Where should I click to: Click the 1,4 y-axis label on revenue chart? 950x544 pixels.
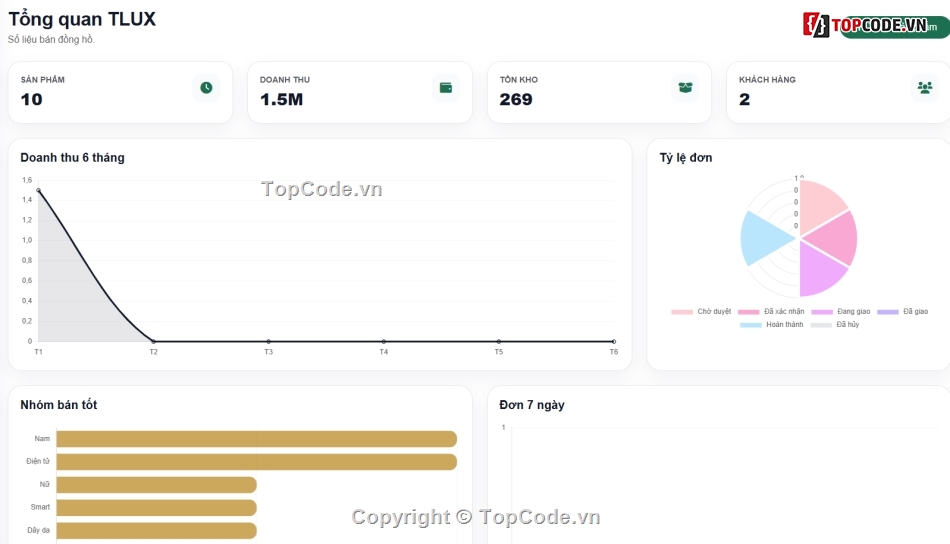coord(27,200)
